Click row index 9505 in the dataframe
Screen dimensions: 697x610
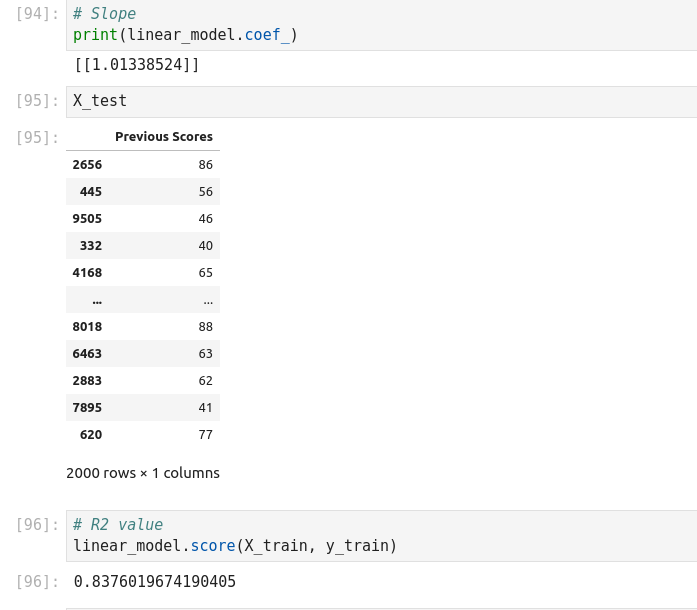[87, 218]
